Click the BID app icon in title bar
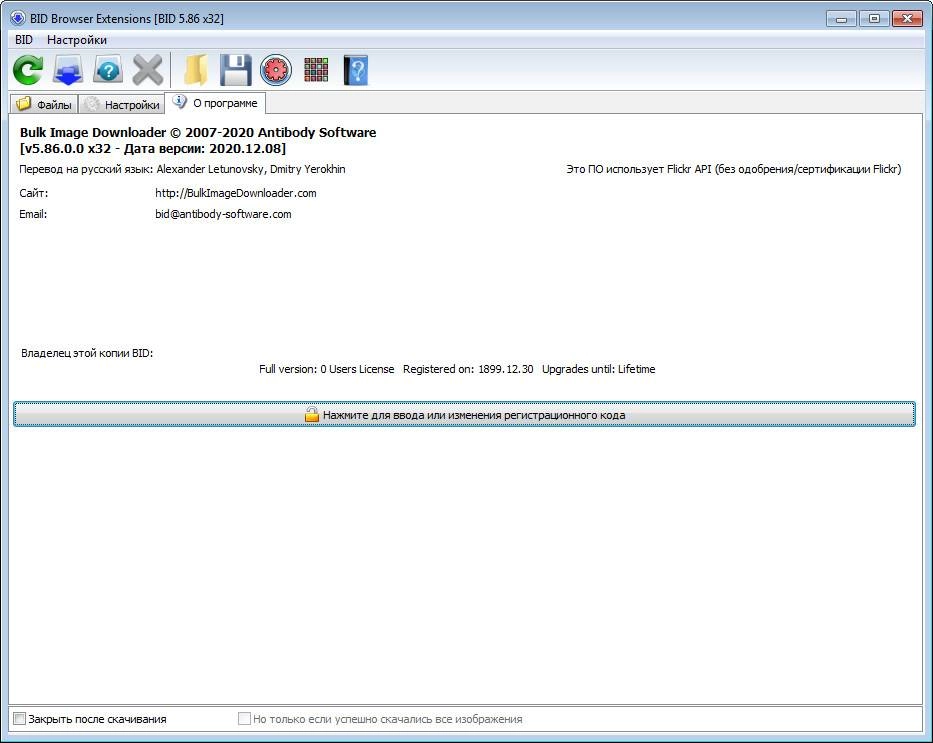 pyautogui.click(x=18, y=18)
